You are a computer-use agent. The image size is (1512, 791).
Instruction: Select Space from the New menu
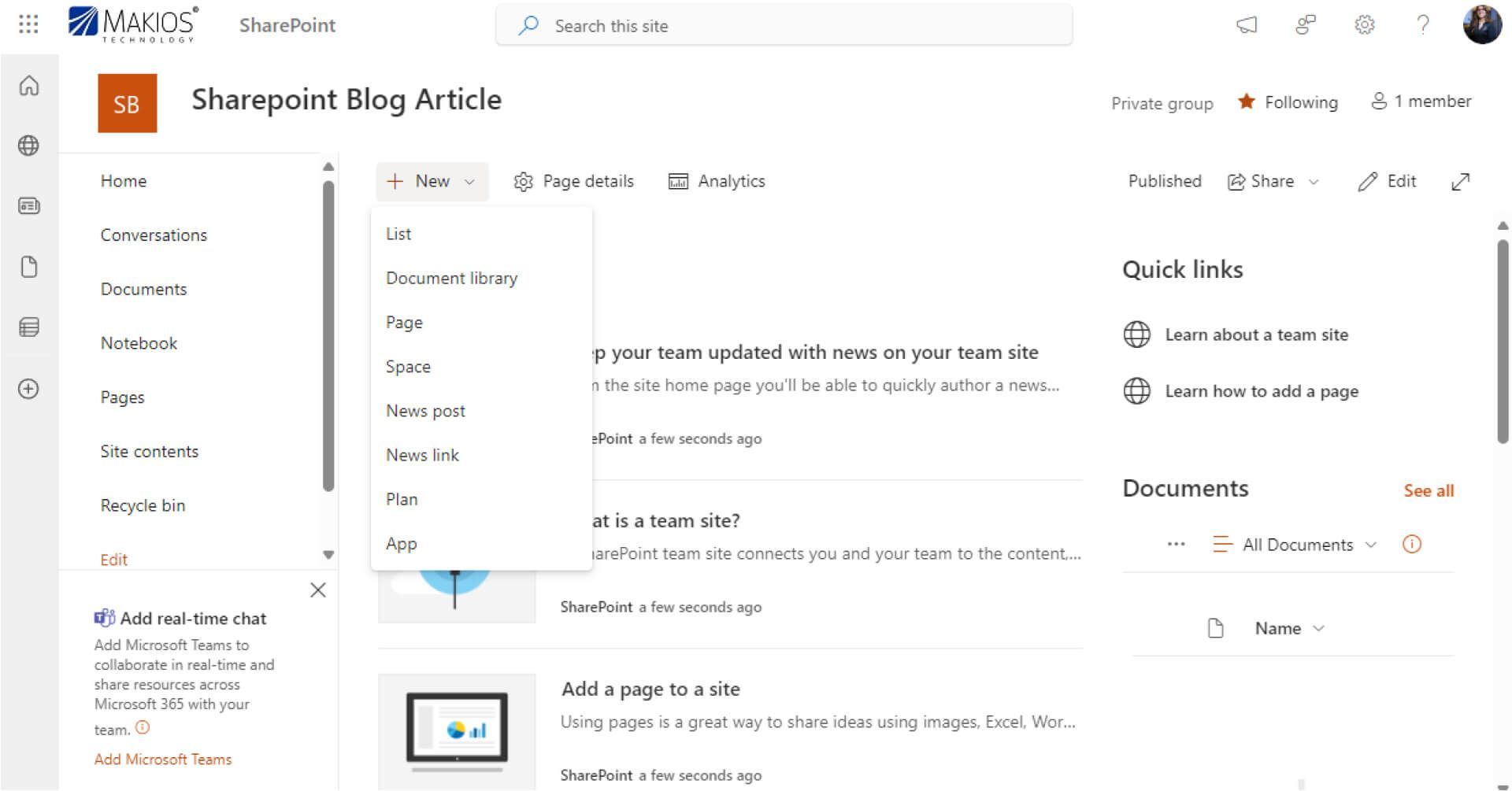(x=481, y=367)
